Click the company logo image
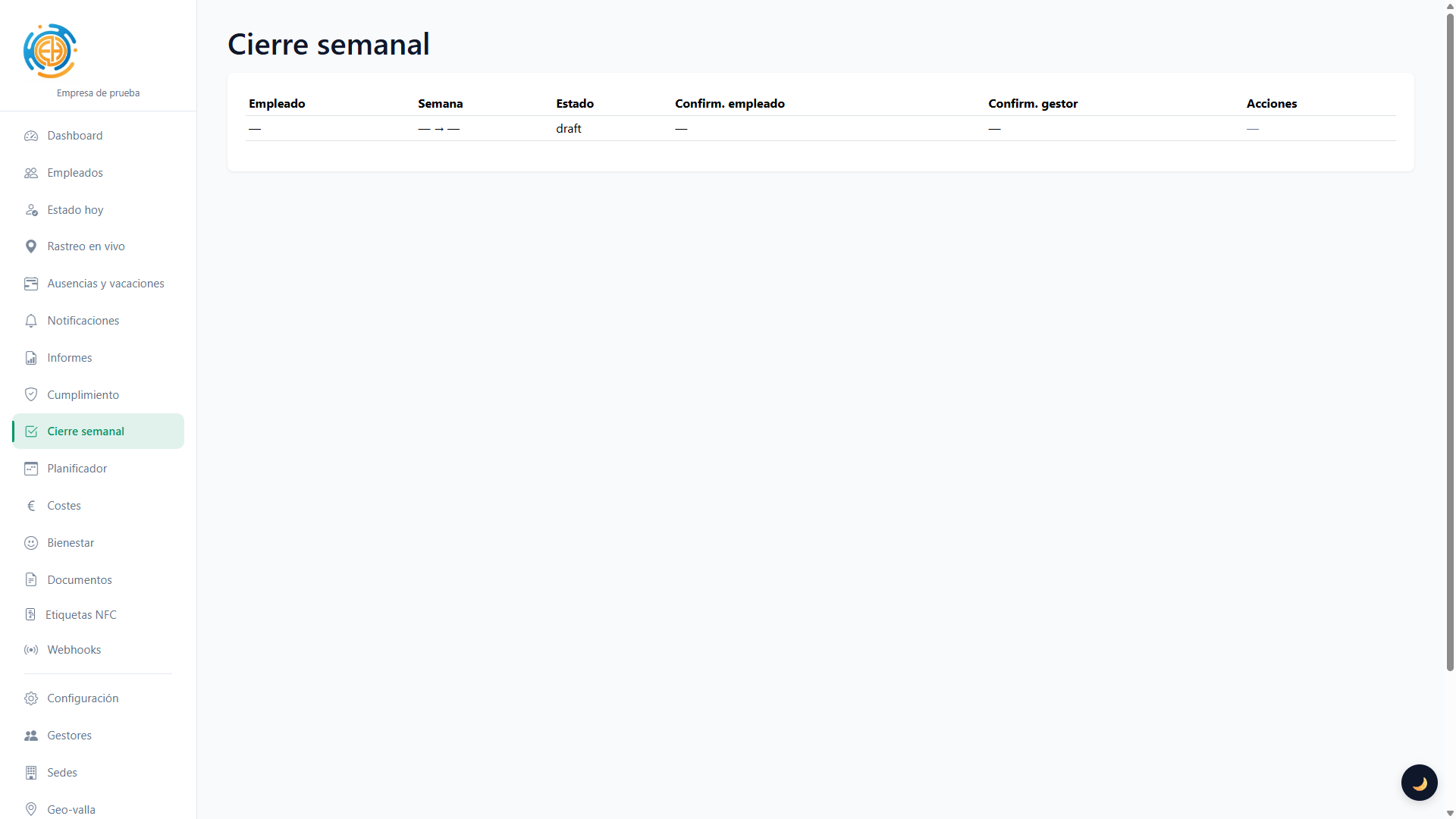 (50, 51)
